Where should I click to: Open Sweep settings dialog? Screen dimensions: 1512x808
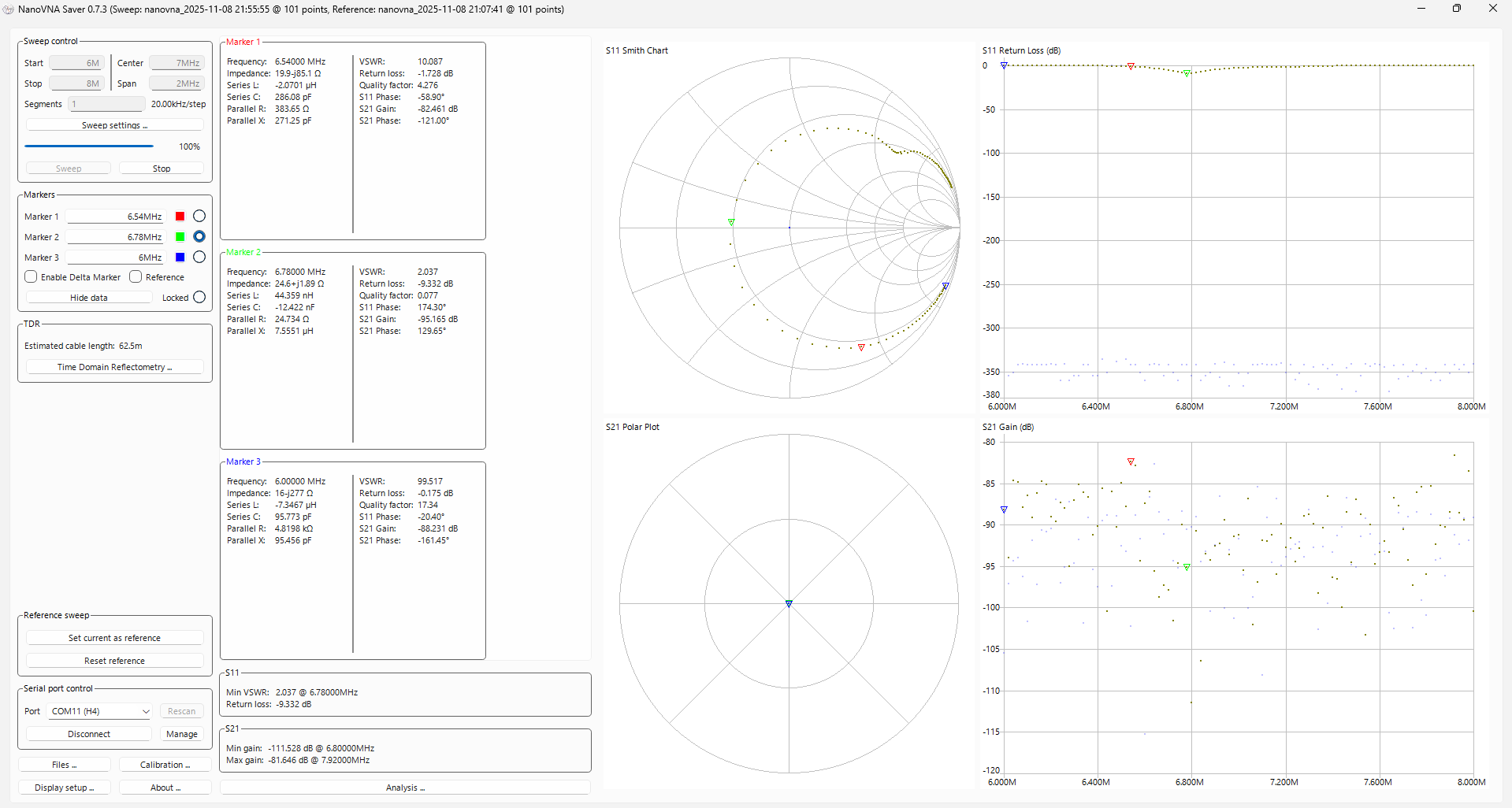[114, 125]
